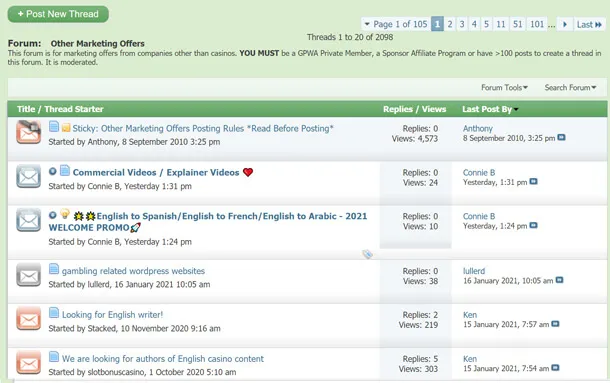610x383 pixels.
Task: Open Looking for English writer! thread
Action: click(x=112, y=314)
